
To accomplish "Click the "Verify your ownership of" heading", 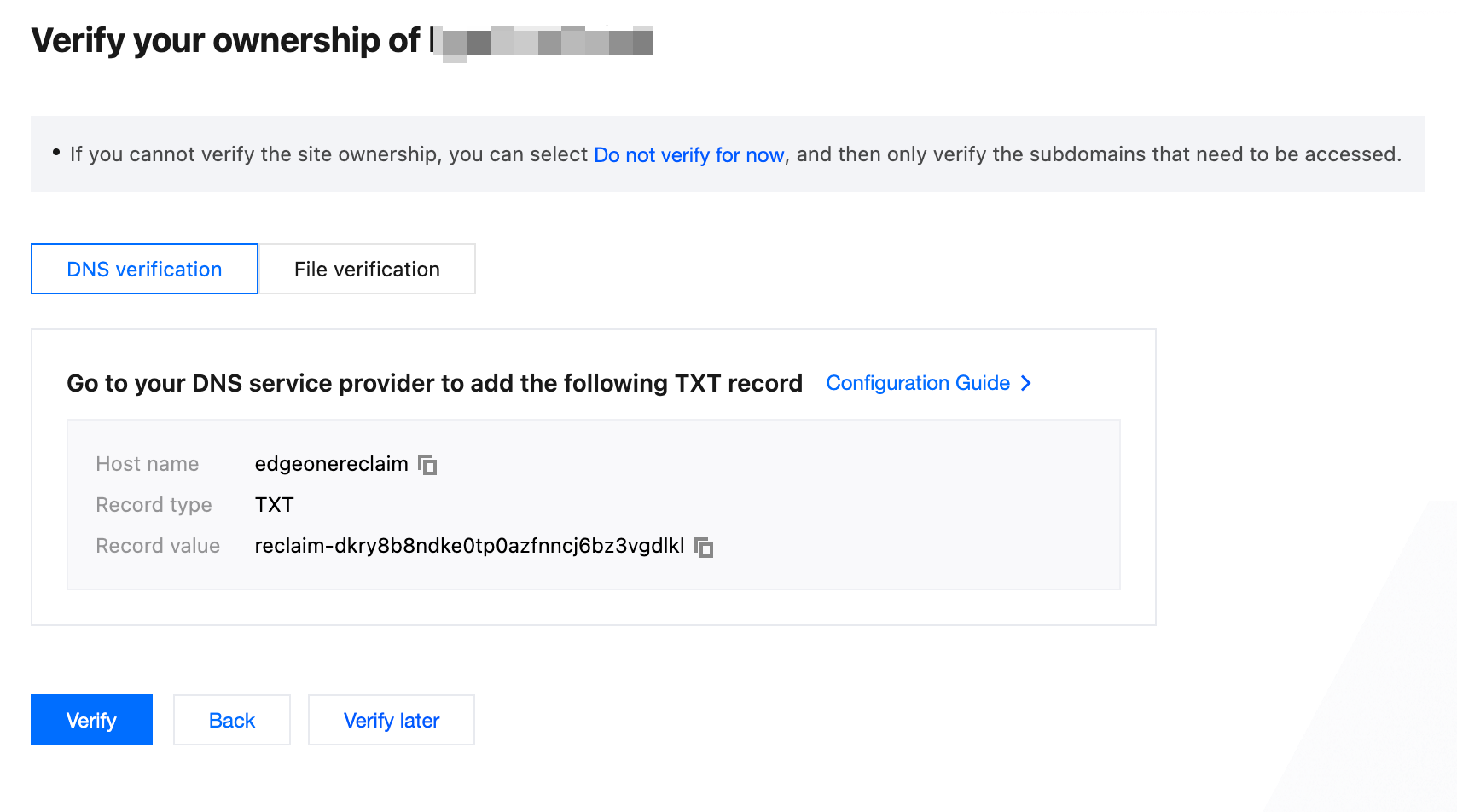I will [x=225, y=40].
